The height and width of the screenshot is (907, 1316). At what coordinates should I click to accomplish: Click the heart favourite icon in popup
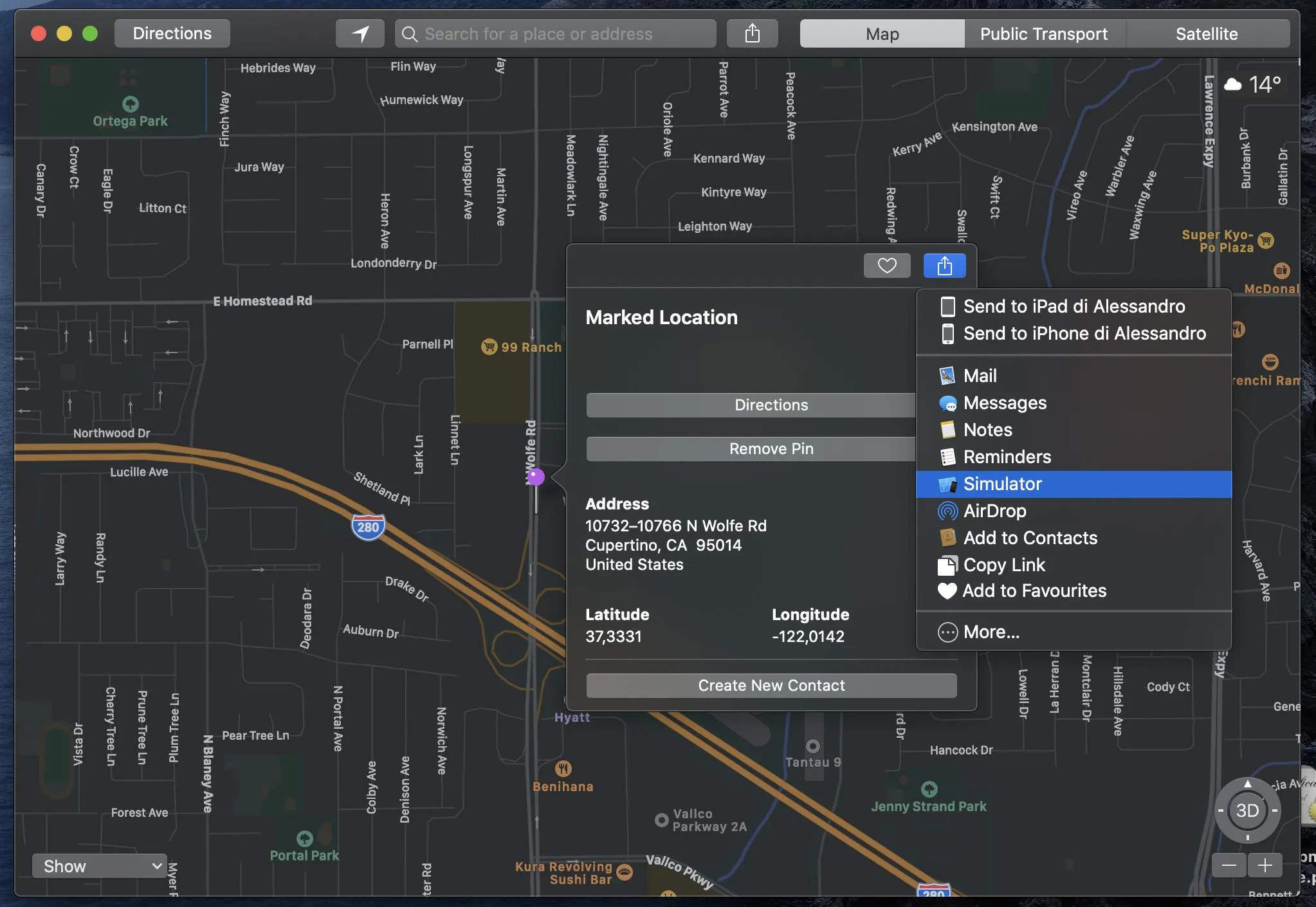click(x=886, y=266)
